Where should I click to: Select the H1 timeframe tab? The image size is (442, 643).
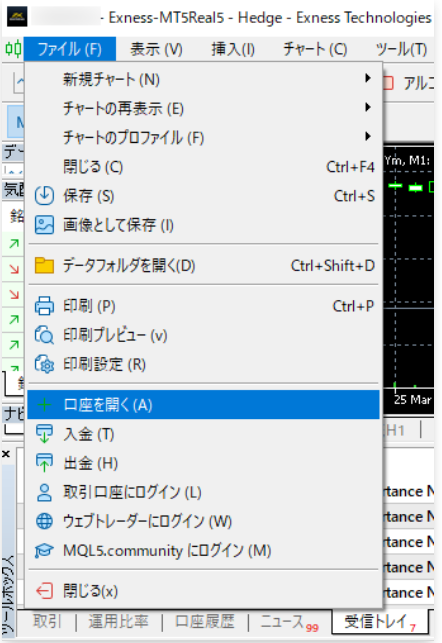[395, 430]
